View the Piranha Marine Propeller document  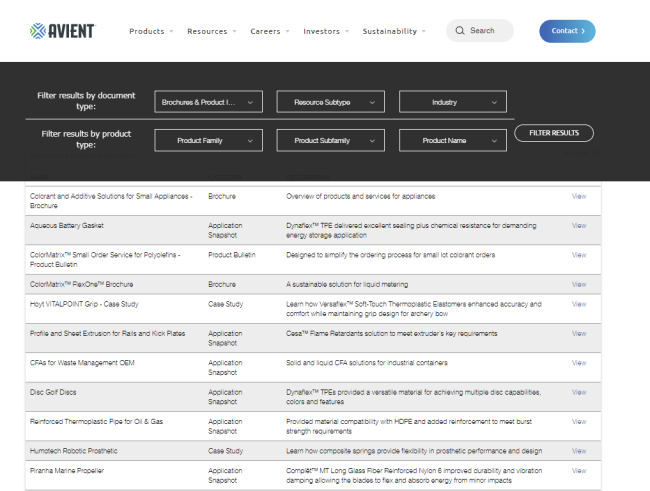tap(579, 470)
